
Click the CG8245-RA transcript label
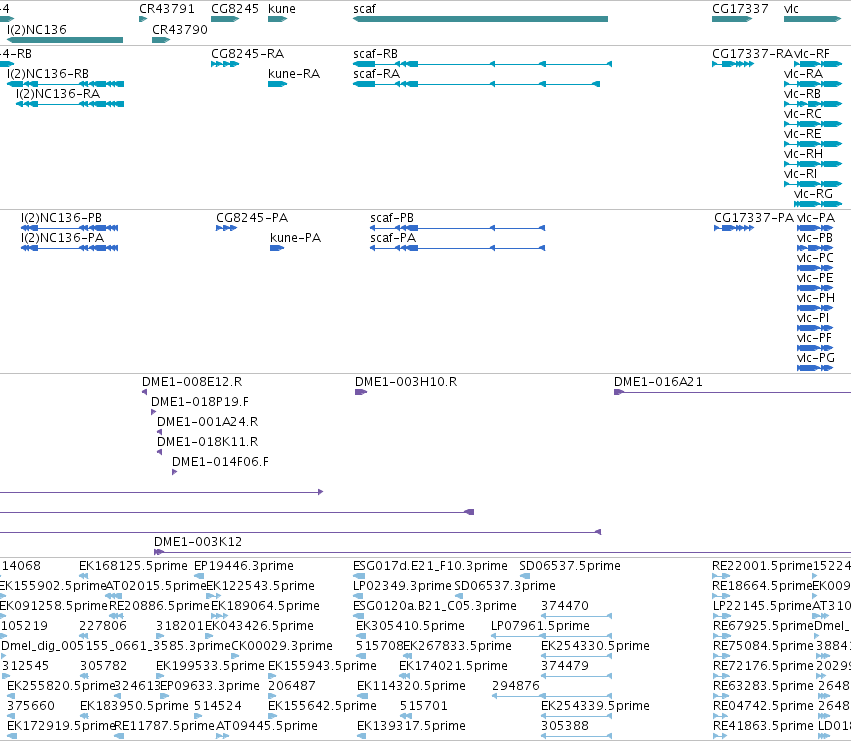pyautogui.click(x=247, y=54)
